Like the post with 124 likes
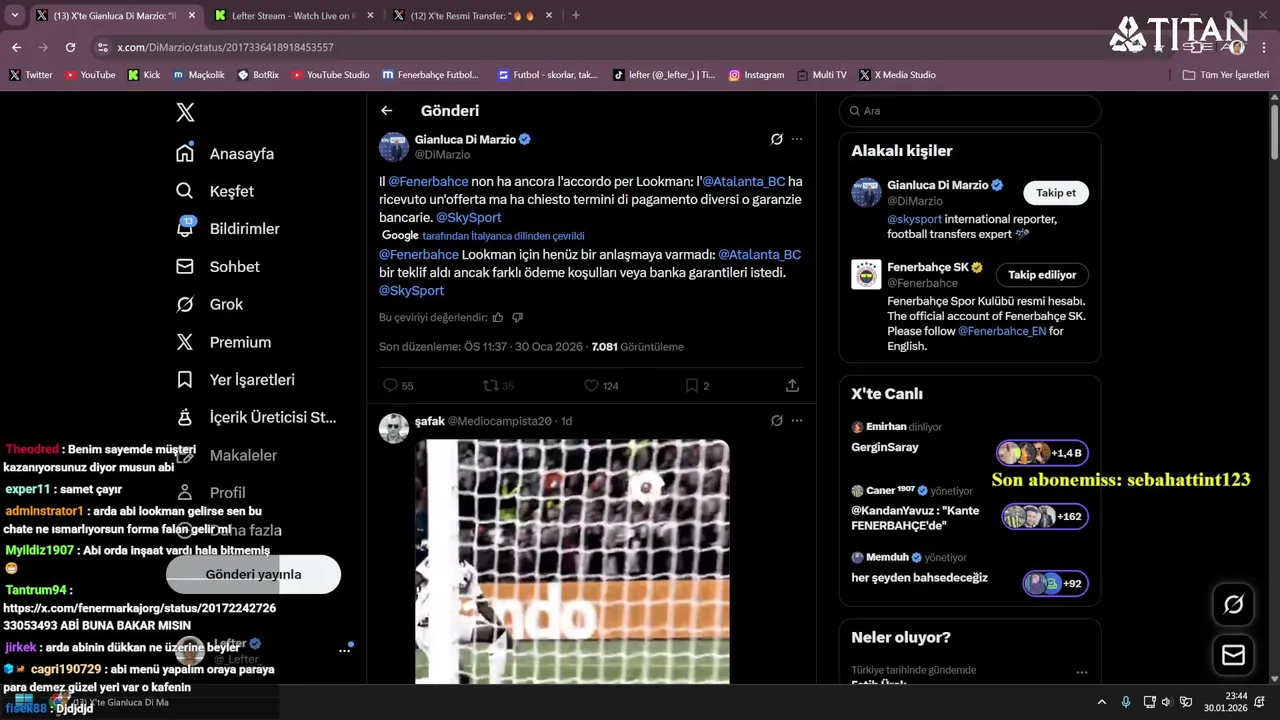This screenshot has width=1280, height=720. (x=601, y=385)
